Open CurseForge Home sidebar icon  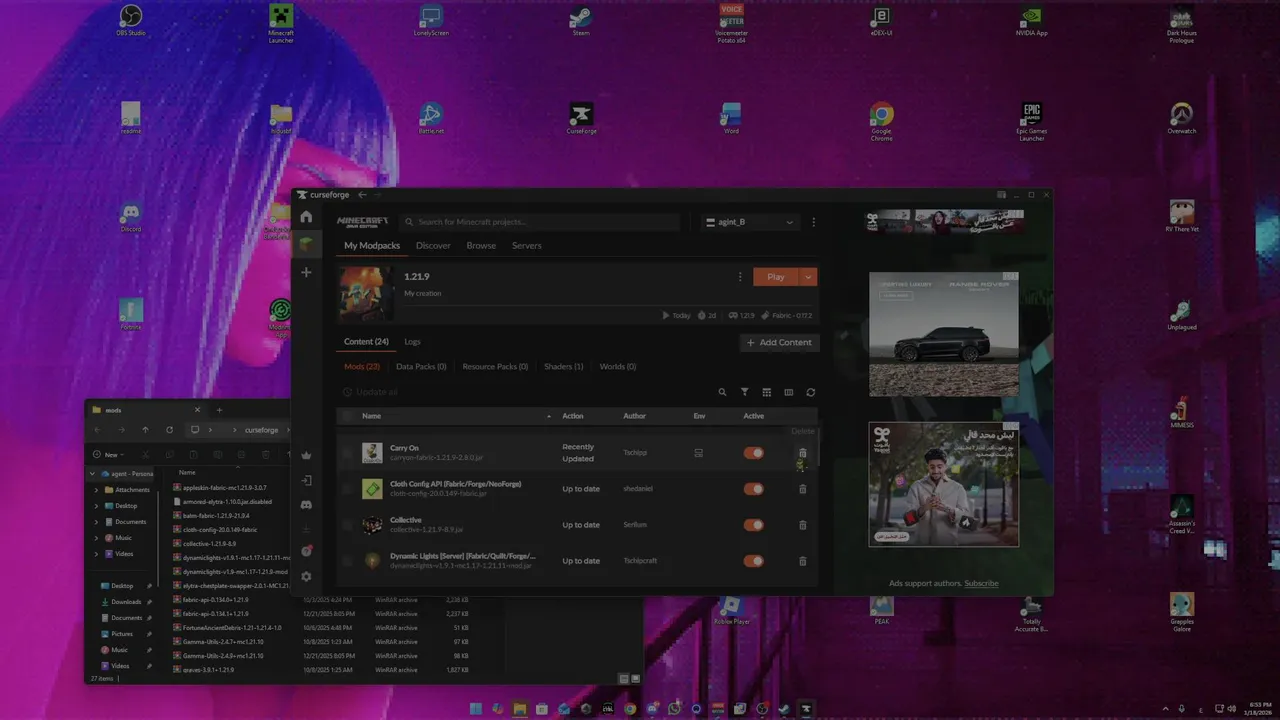coord(306,217)
